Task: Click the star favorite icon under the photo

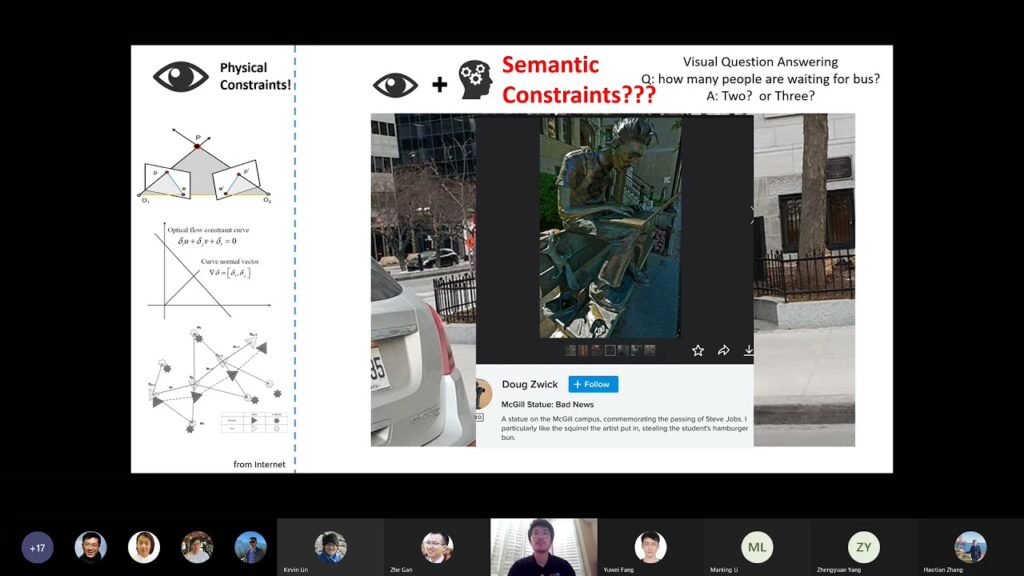Action: (x=698, y=351)
